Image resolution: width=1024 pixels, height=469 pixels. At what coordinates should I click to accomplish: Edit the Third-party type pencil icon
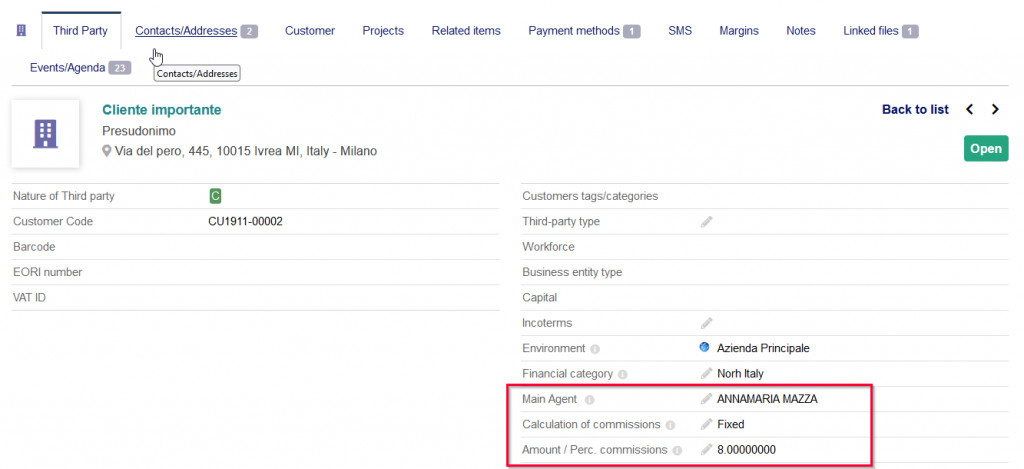pyautogui.click(x=706, y=222)
